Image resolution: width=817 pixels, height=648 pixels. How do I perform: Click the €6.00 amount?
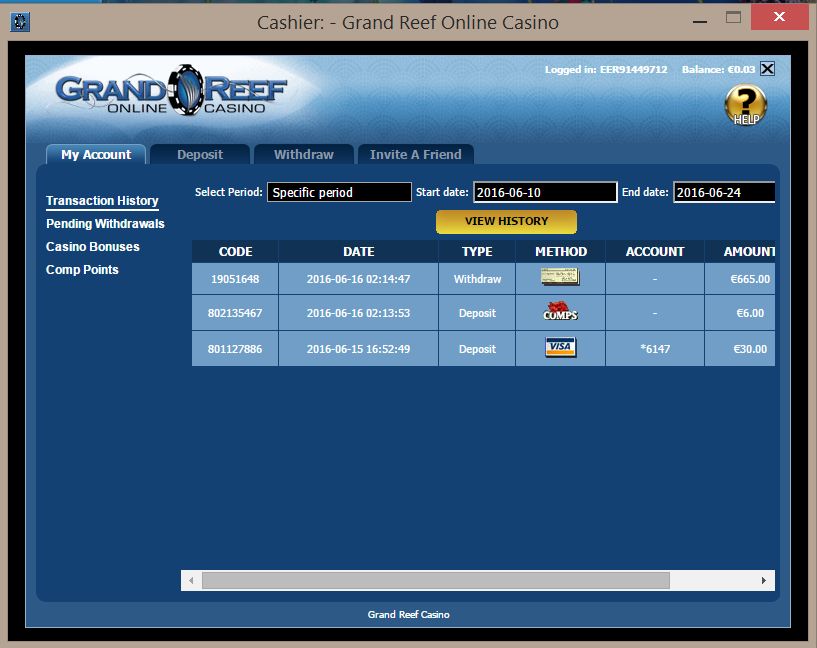750,313
